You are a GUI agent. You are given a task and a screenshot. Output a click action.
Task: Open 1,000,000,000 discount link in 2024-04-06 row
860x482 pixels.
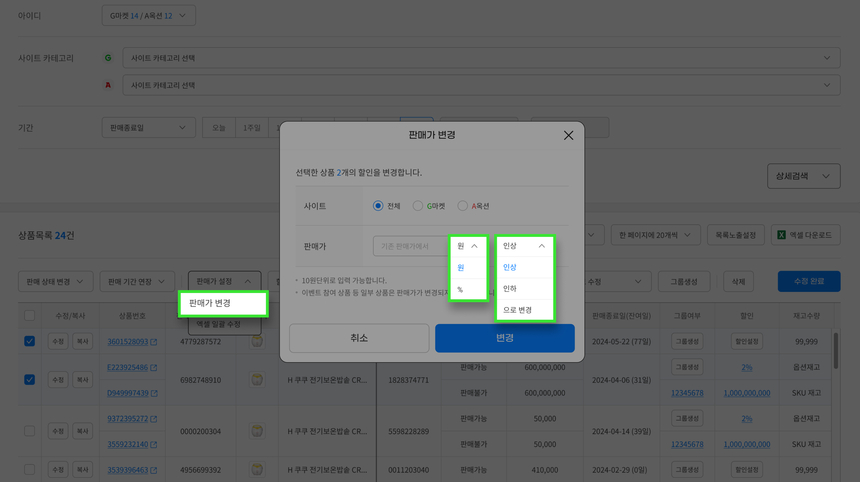[746, 393]
